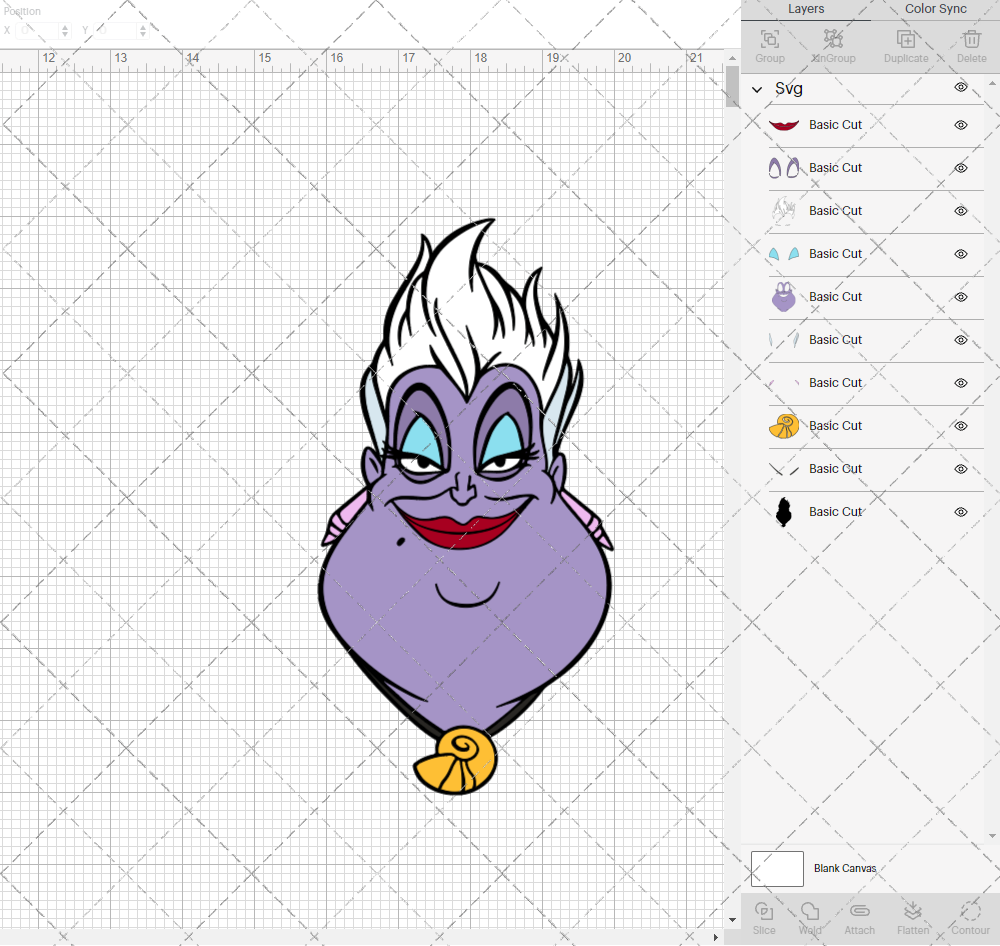Viewport: 1000px width, 946px height.
Task: Hide the white hair layer
Action: (x=960, y=211)
